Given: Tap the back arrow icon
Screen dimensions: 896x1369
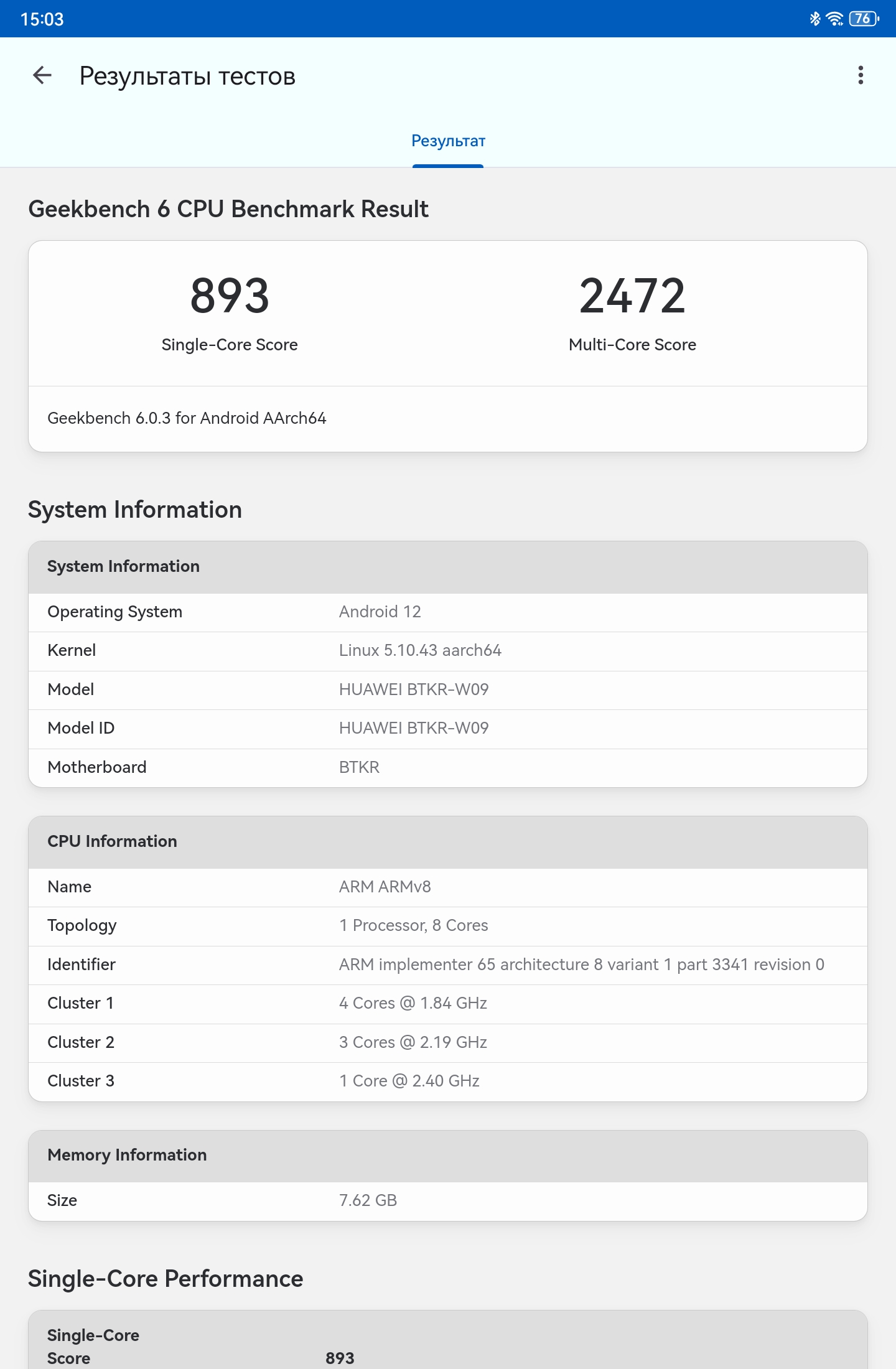Looking at the screenshot, I should (42, 75).
